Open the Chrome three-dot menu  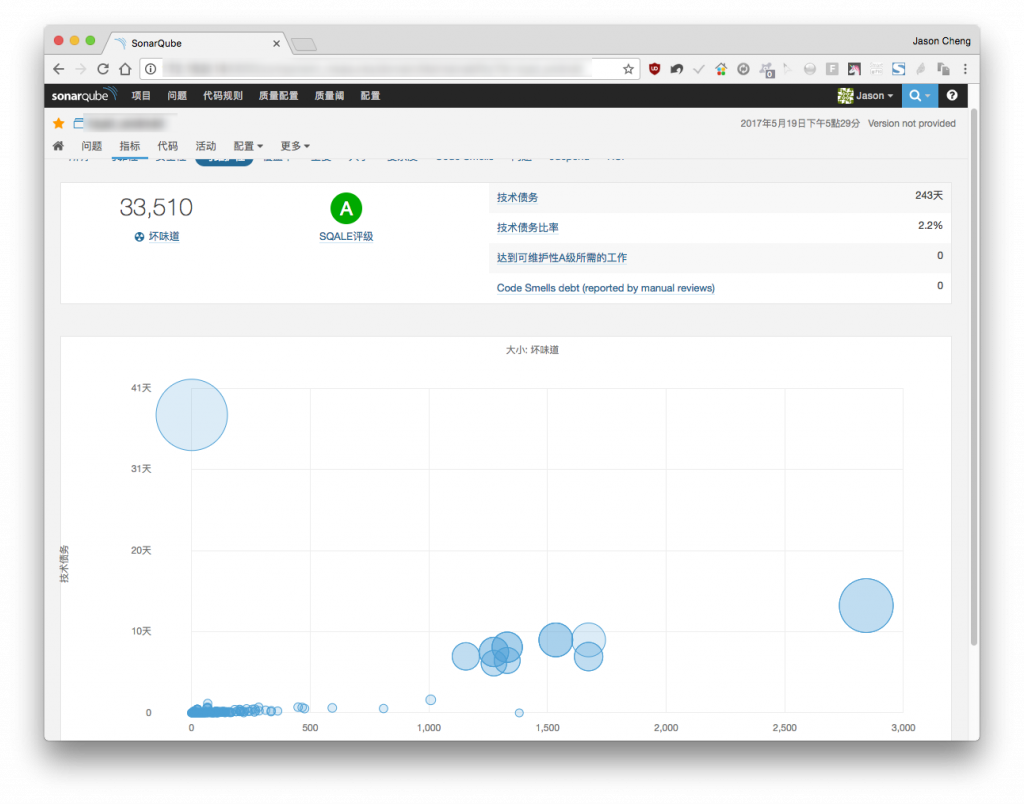(965, 69)
